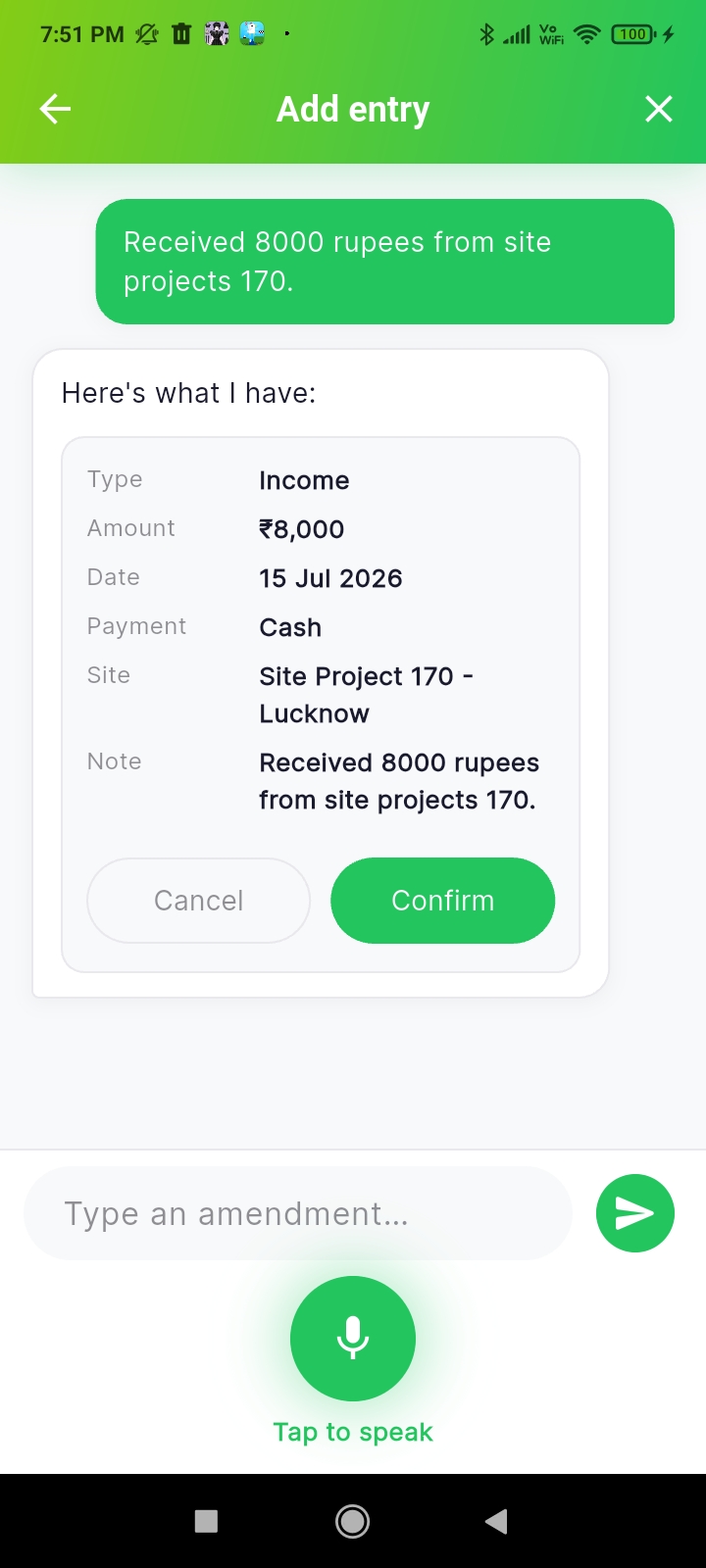
Task: Open recent apps with square button
Action: tap(206, 1521)
